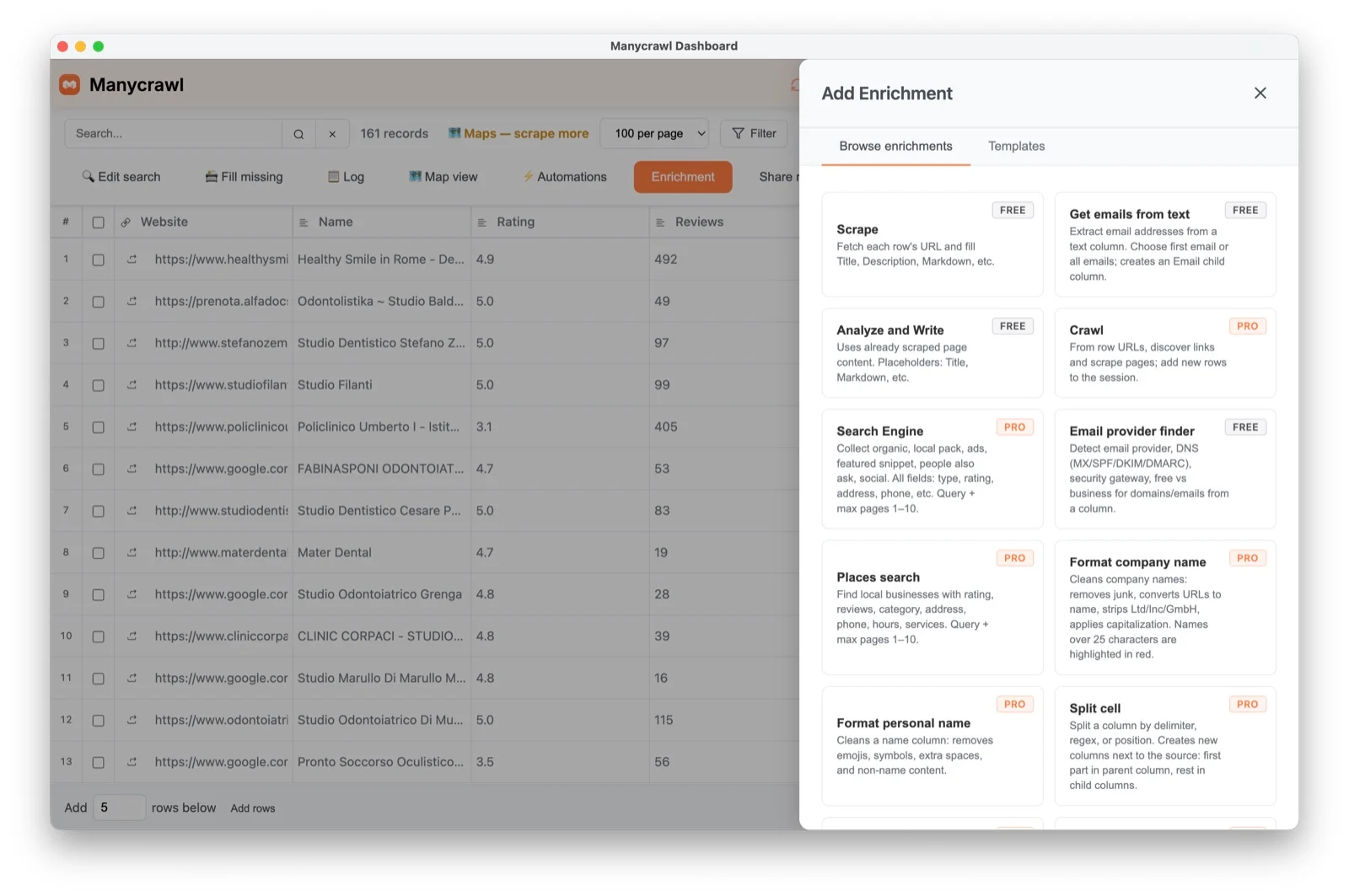Select the Split cell card

(x=1165, y=747)
